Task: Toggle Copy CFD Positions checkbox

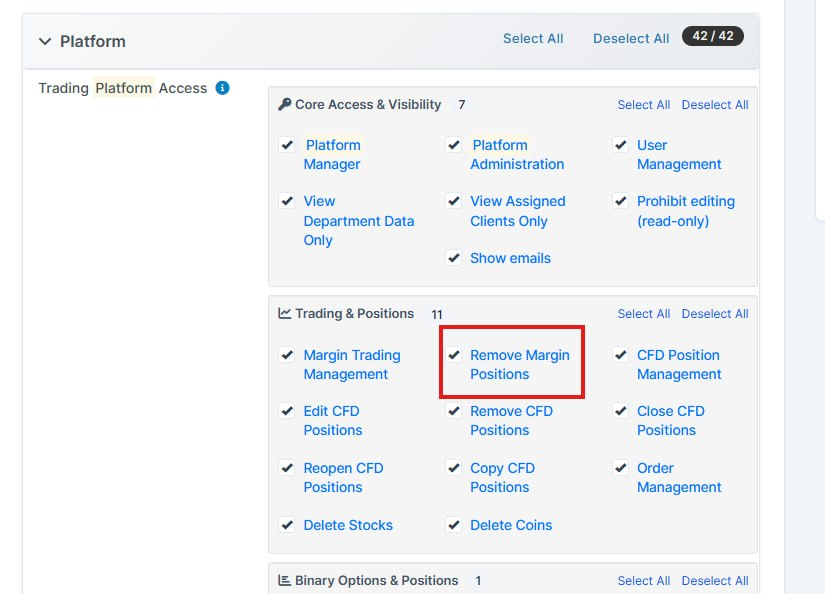Action: tap(454, 468)
